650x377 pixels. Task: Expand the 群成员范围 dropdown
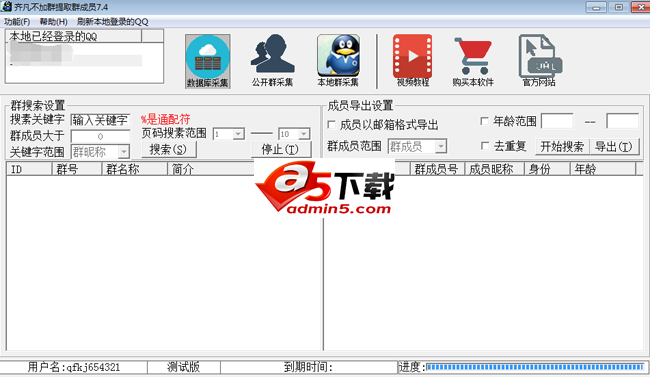[x=441, y=146]
